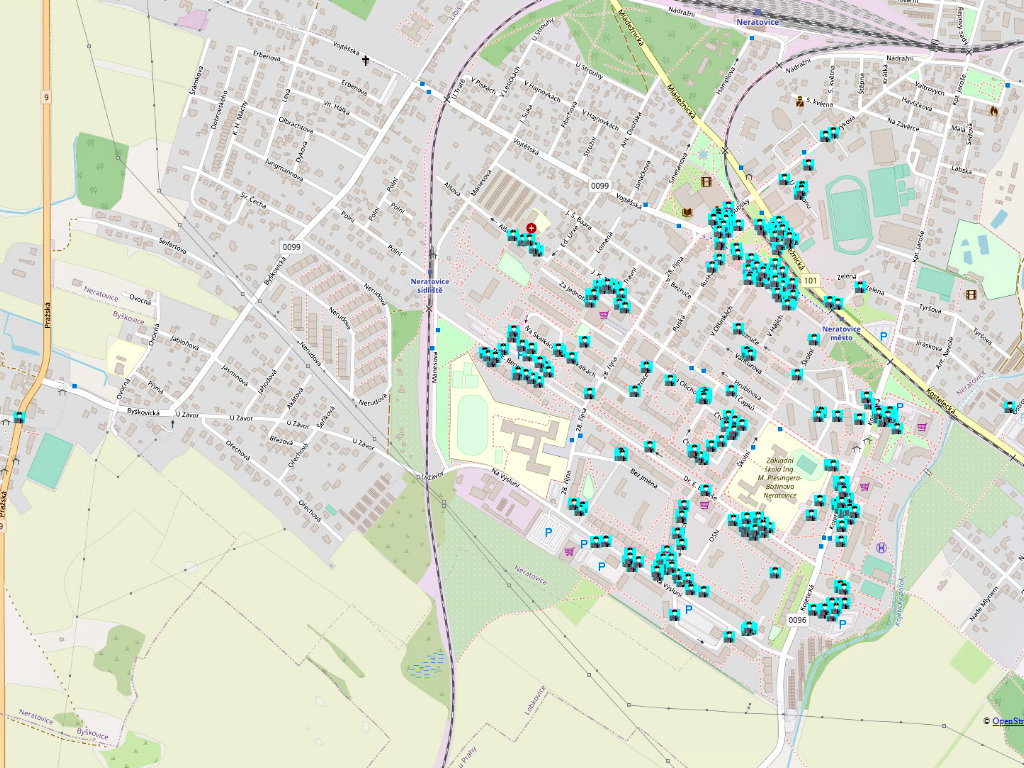Select the Lobkovice locality label

(536, 700)
